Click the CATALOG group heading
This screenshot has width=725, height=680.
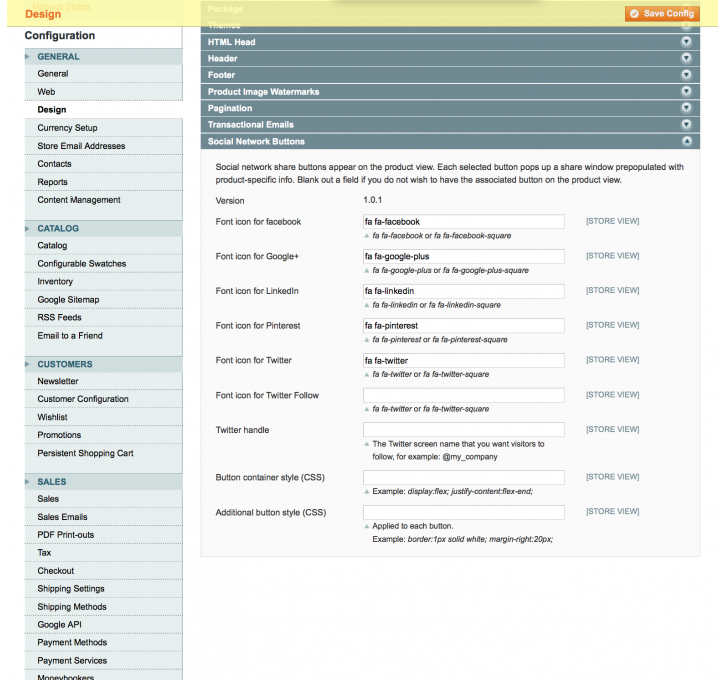tap(58, 228)
